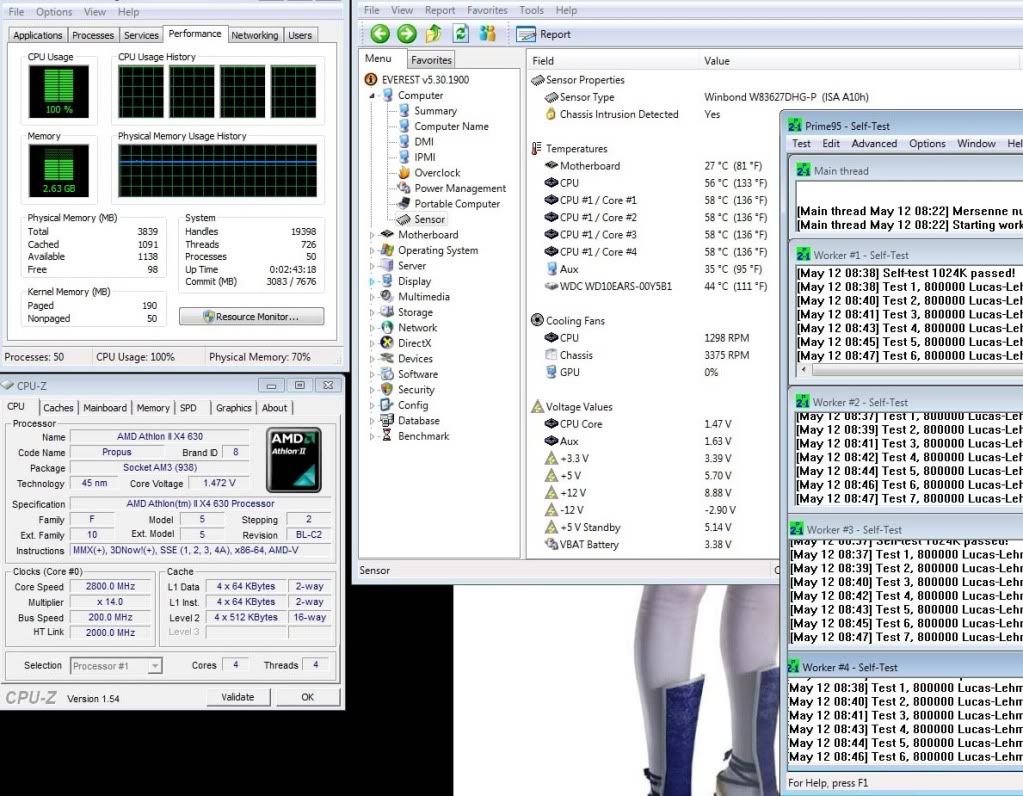
Task: Click the Portable Computer laptop icon
Action: click(x=404, y=204)
